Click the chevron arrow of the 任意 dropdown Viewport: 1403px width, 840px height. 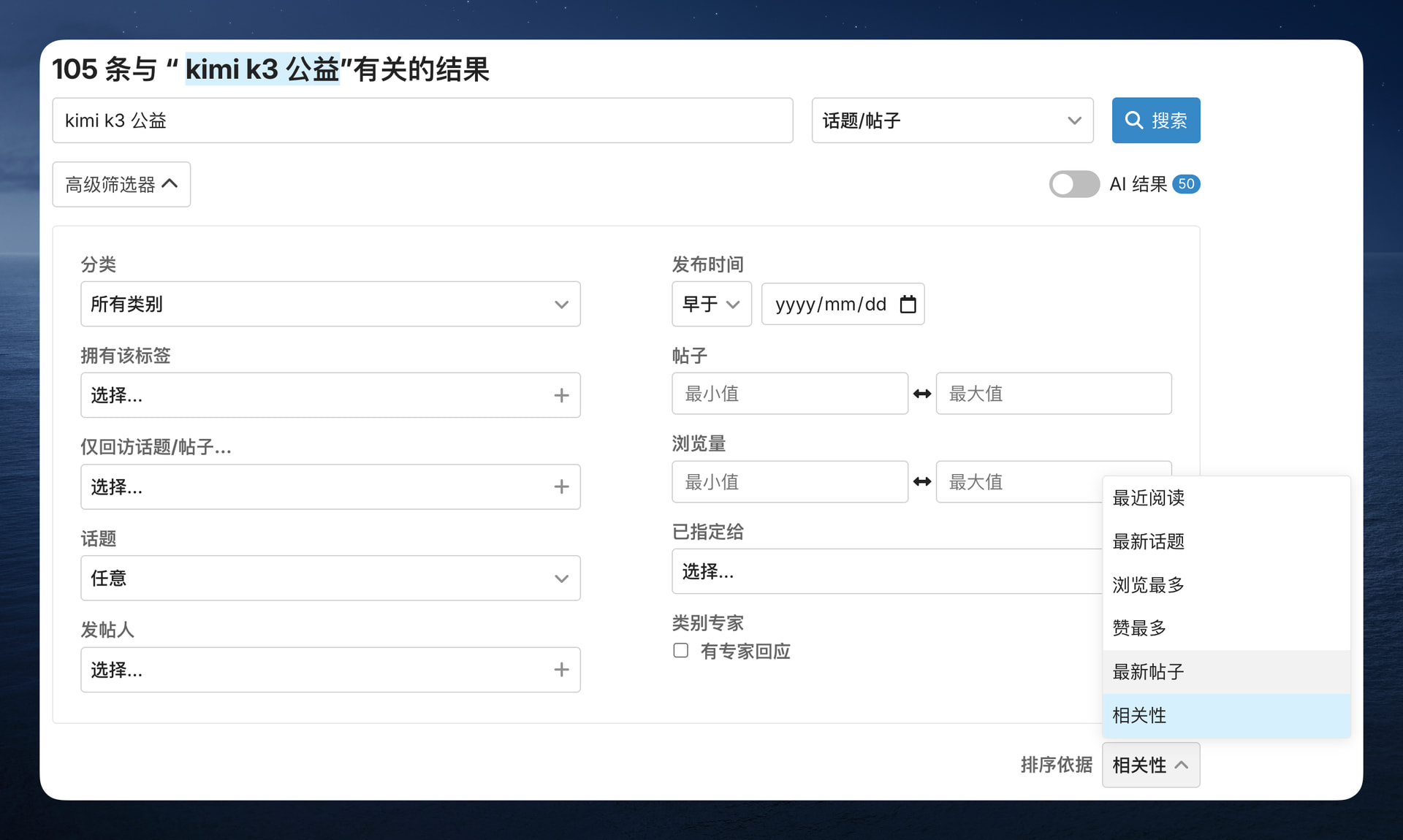pos(561,579)
